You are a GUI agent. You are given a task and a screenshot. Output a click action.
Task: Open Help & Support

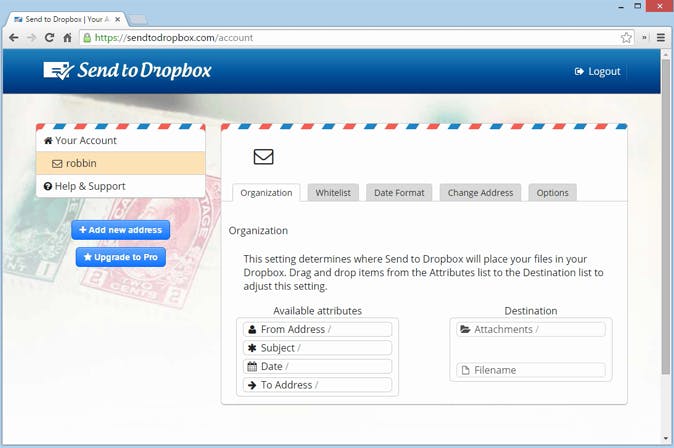pyautogui.click(x=121, y=186)
